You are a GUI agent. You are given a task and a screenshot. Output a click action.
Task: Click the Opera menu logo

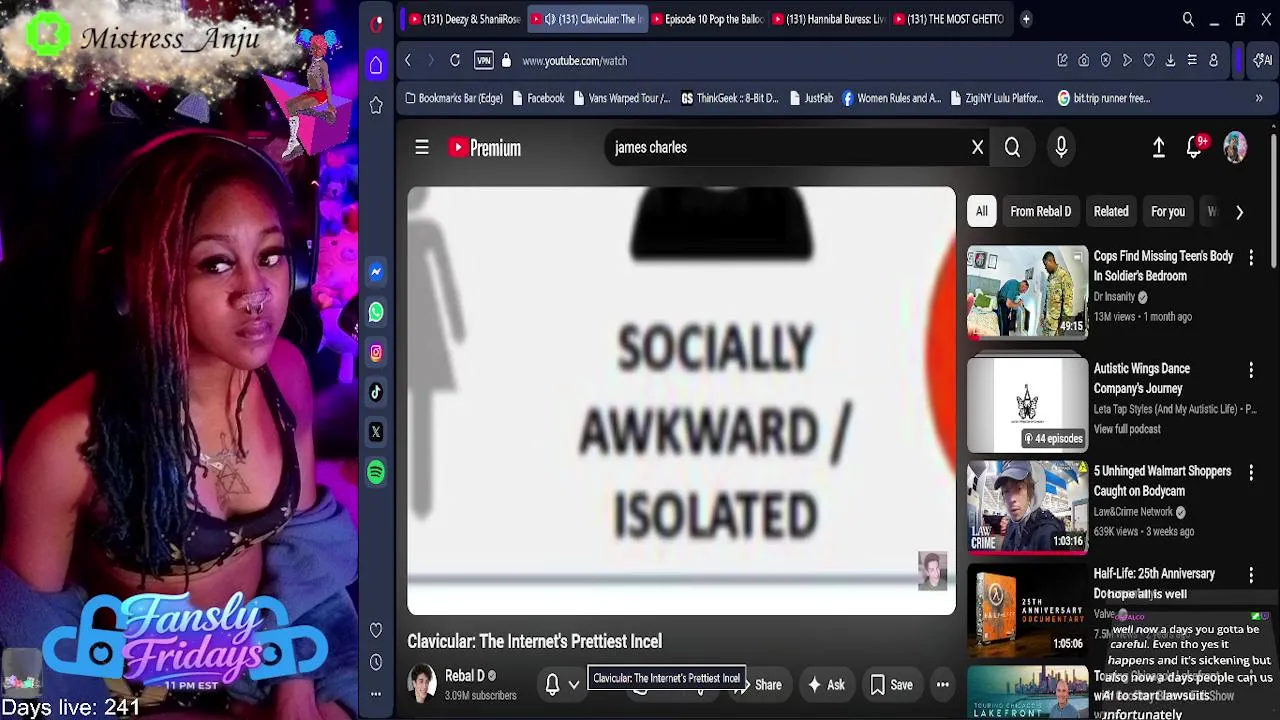point(376,24)
